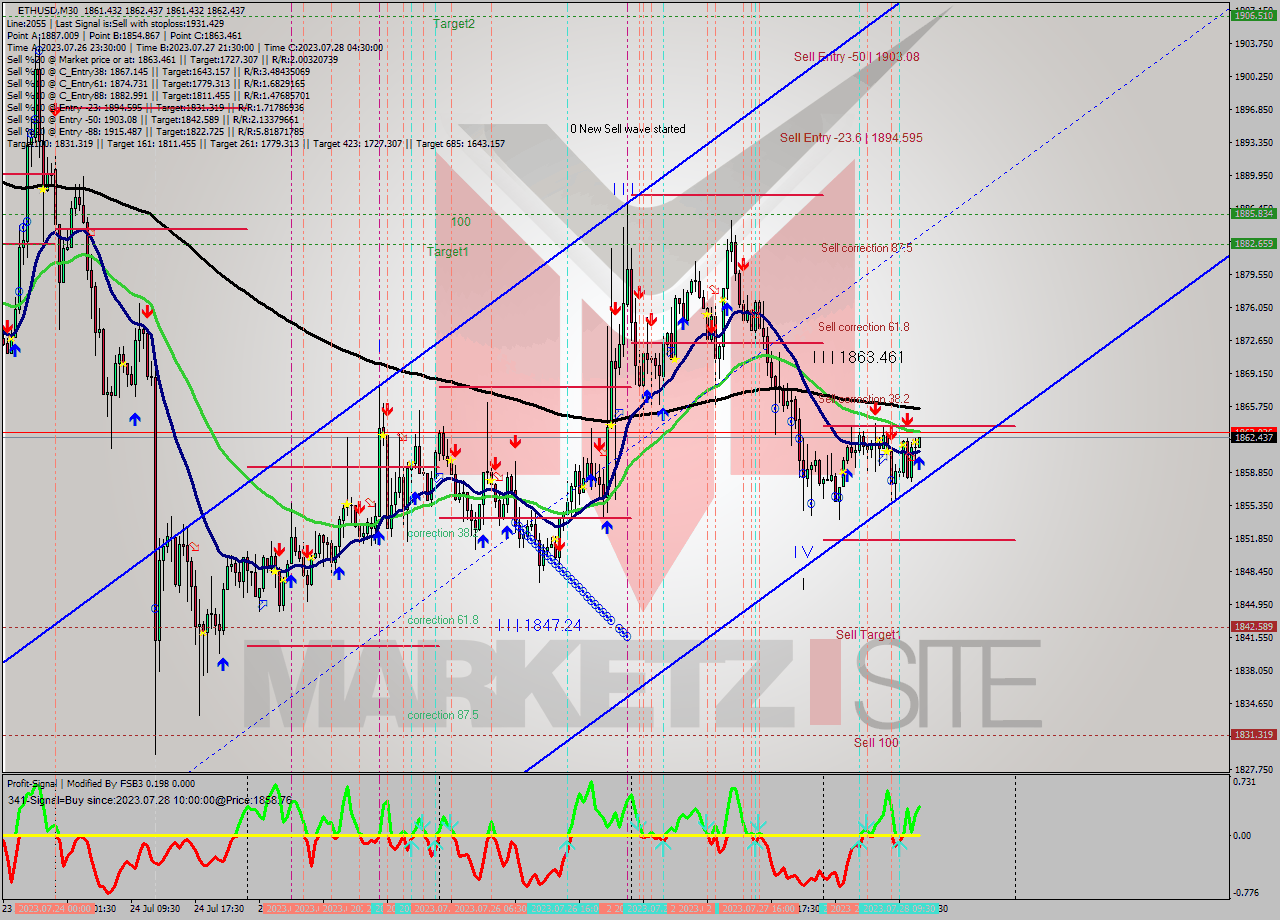Click 'Sell Entry -50 | 1903.08' label

pos(856,57)
